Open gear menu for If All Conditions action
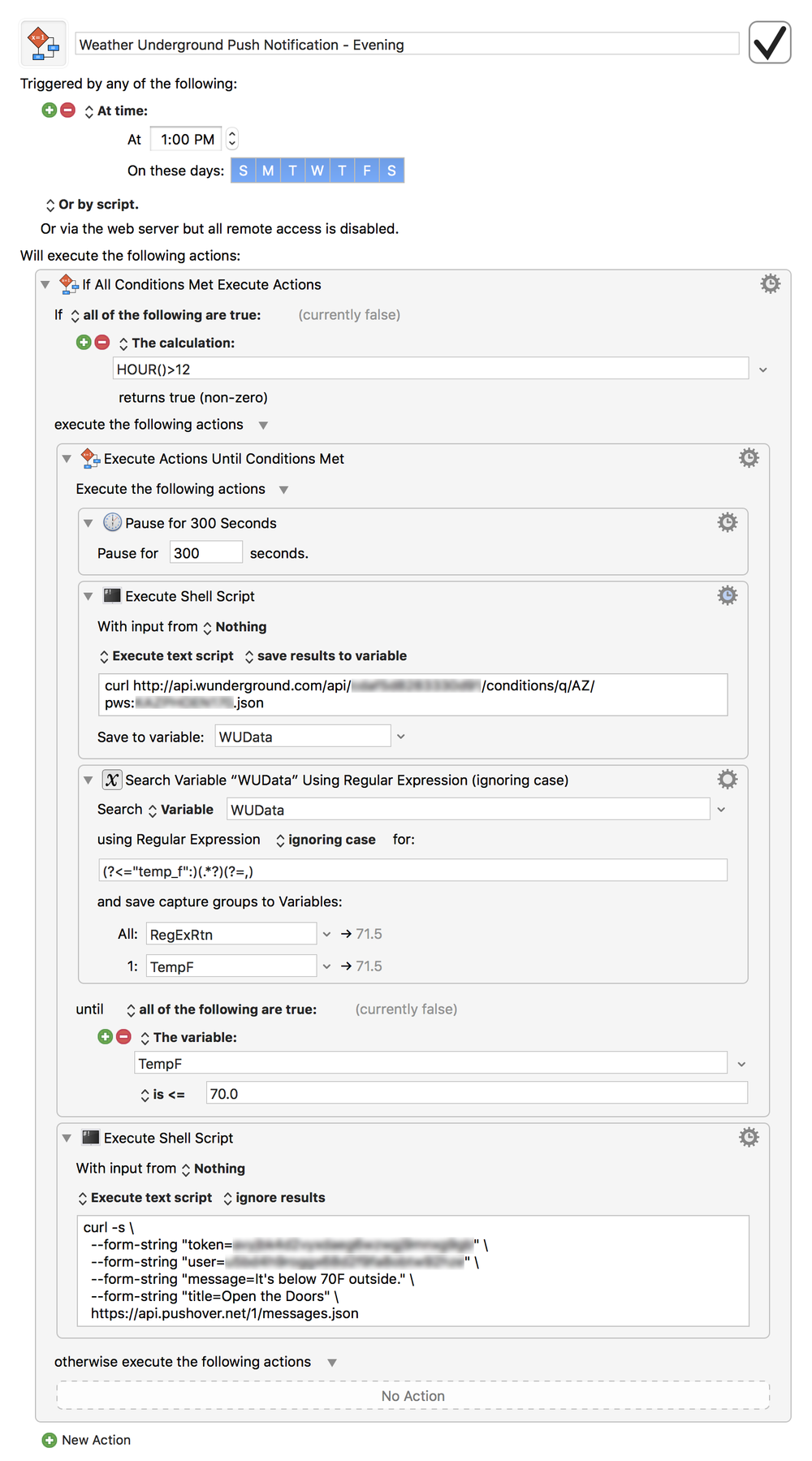812x1461 pixels. point(770,283)
